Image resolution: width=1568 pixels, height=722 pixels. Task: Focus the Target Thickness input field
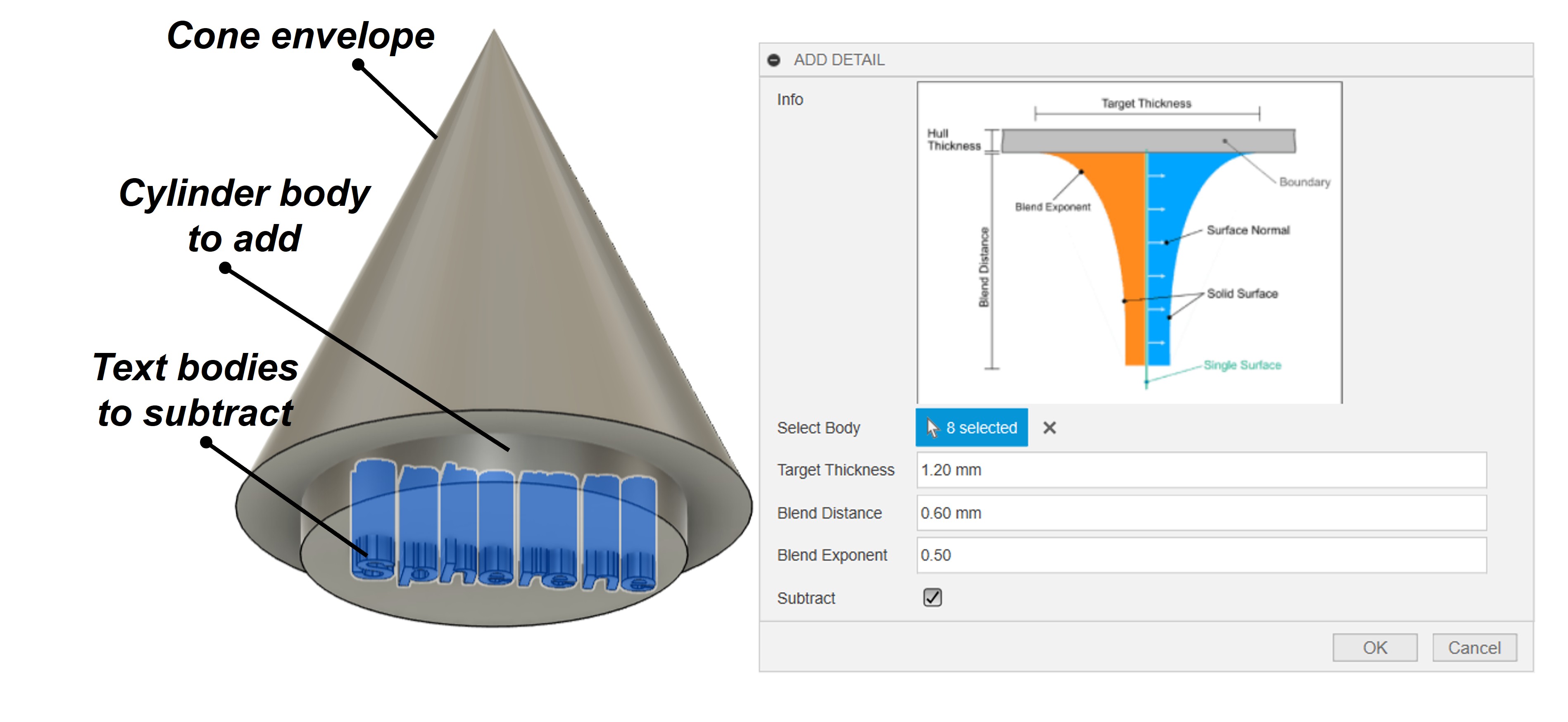[1201, 470]
